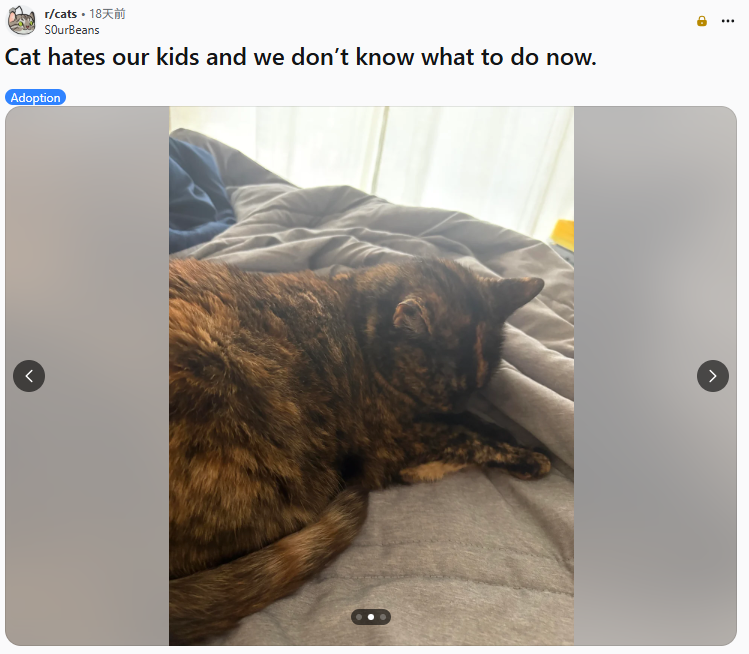The image size is (749, 654).
Task: Open the three-dot post options menu
Action: click(728, 21)
